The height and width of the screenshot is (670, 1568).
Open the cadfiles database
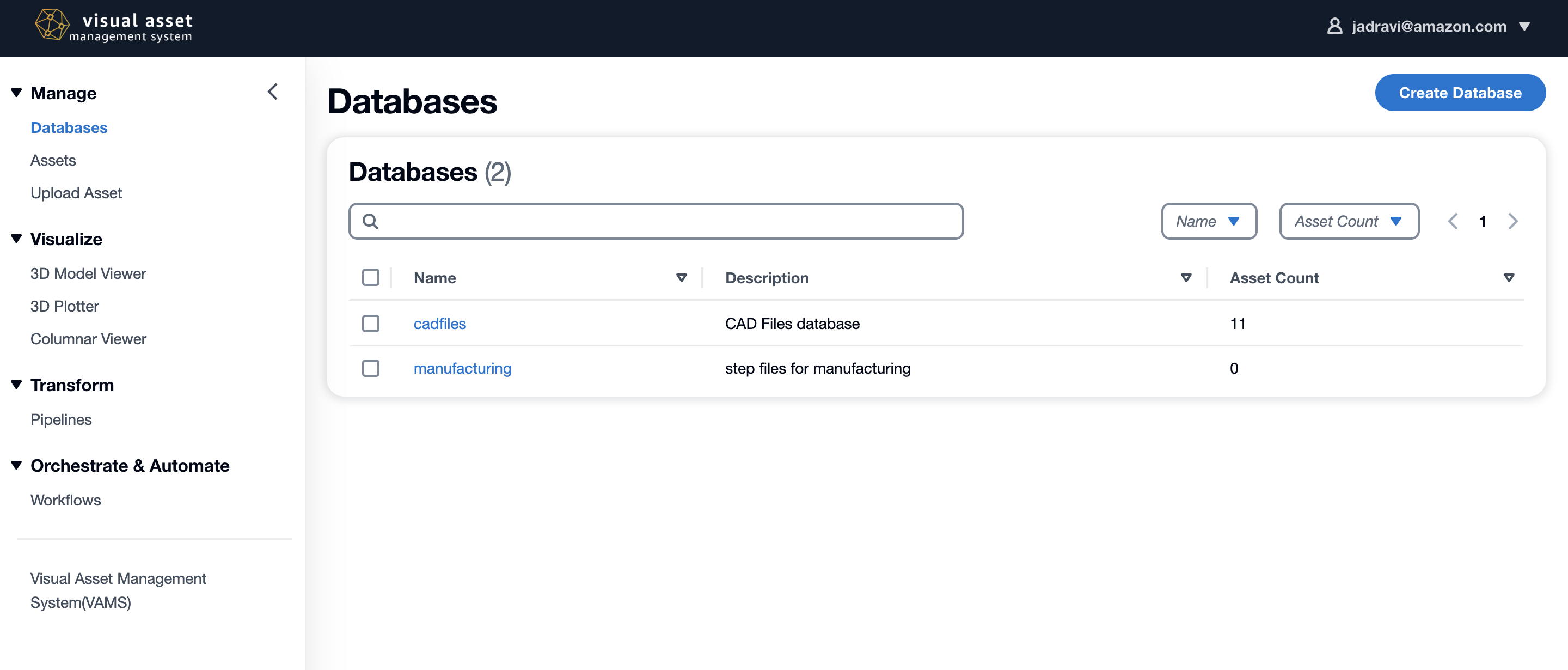(440, 323)
